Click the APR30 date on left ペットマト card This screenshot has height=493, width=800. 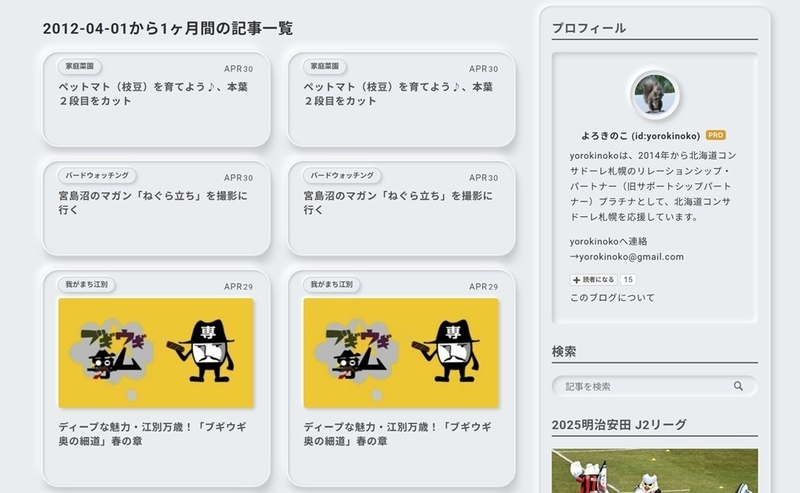(x=238, y=69)
